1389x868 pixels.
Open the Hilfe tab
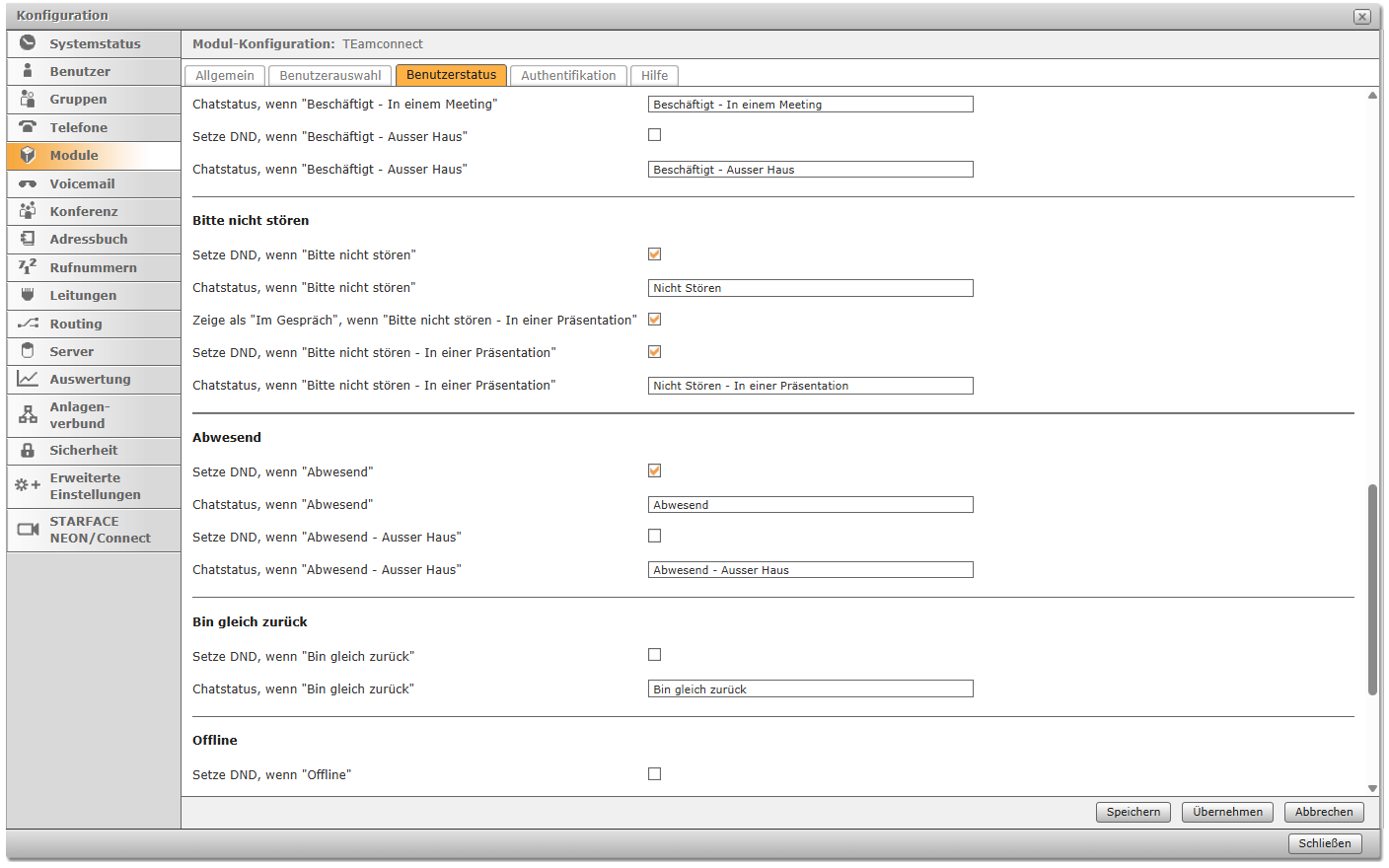click(654, 76)
